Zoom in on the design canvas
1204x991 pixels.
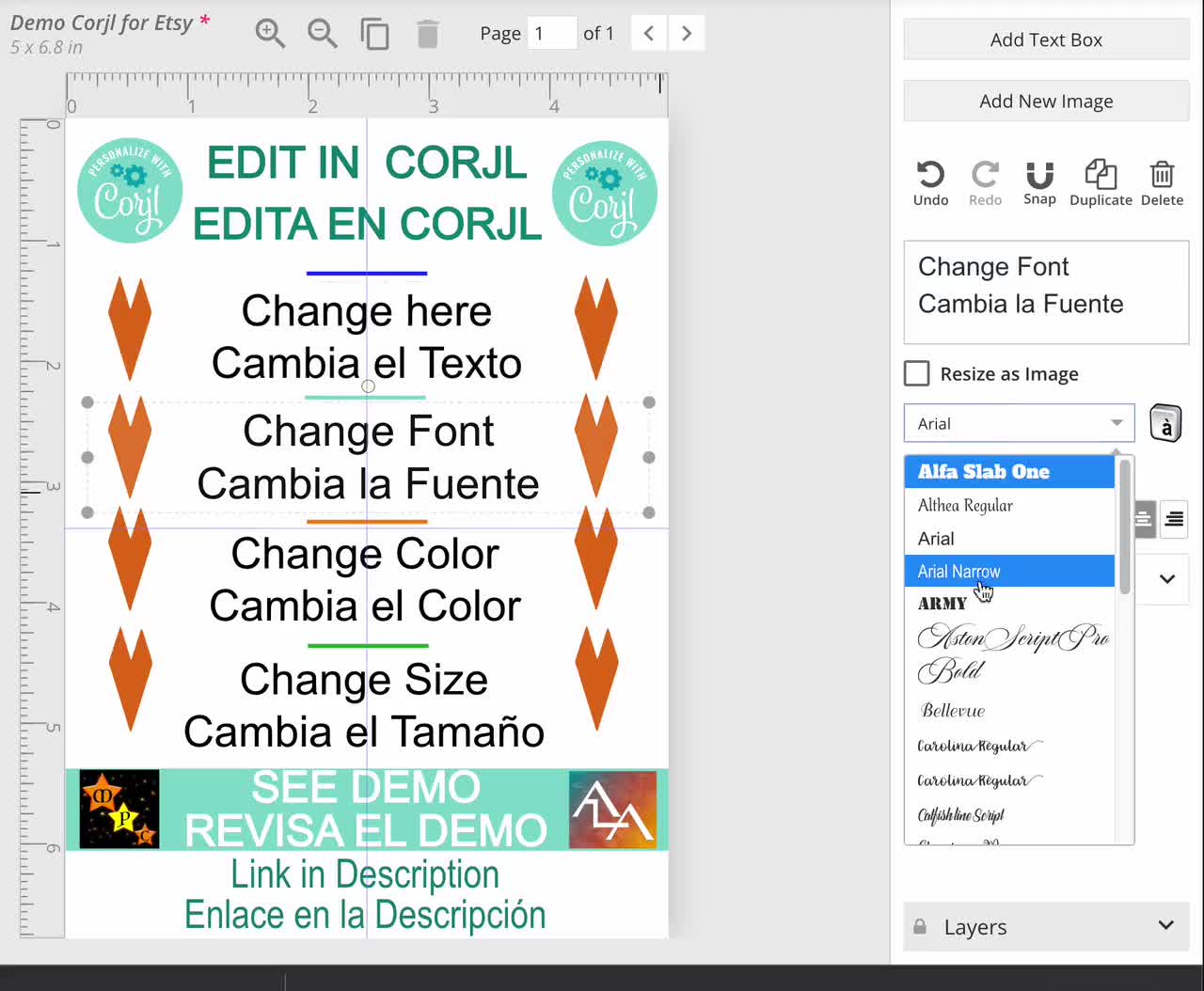point(270,34)
